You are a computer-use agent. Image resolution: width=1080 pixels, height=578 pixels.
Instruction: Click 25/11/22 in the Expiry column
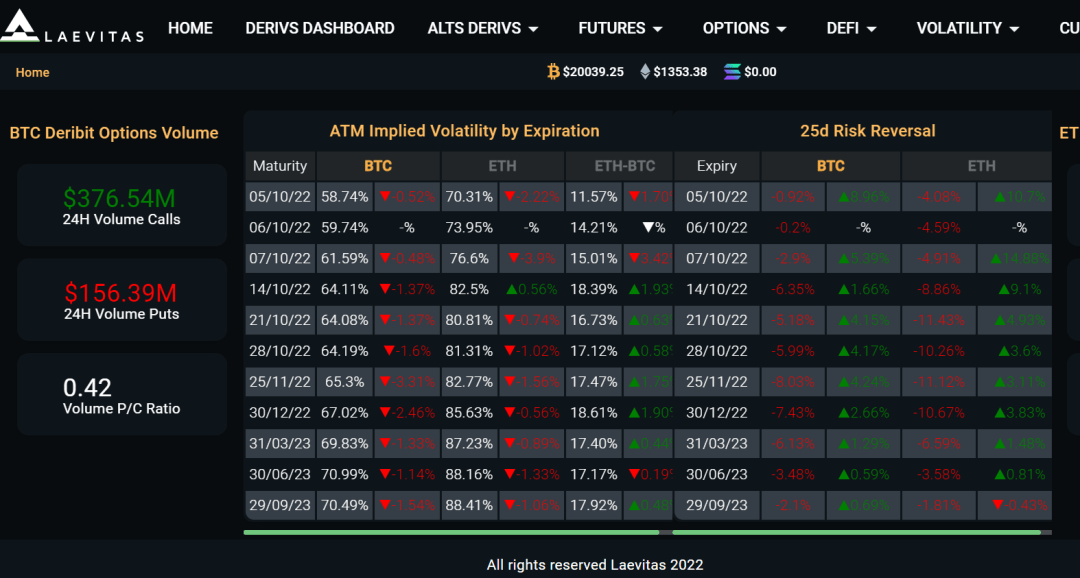click(x=716, y=382)
